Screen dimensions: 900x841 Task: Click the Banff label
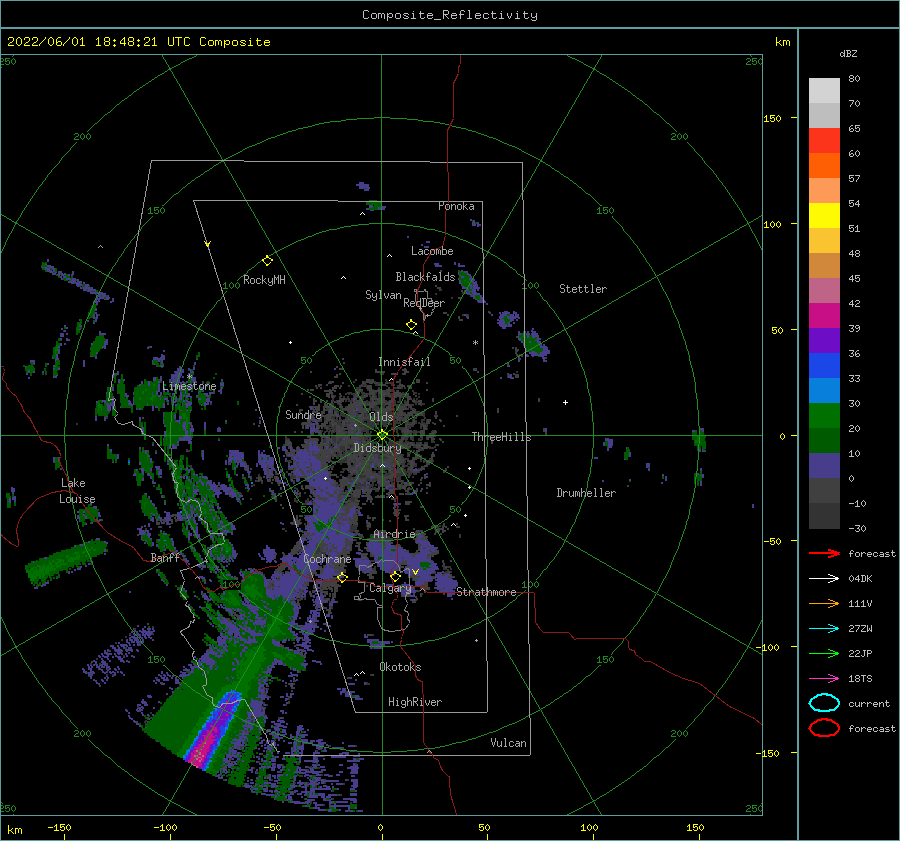point(165,557)
